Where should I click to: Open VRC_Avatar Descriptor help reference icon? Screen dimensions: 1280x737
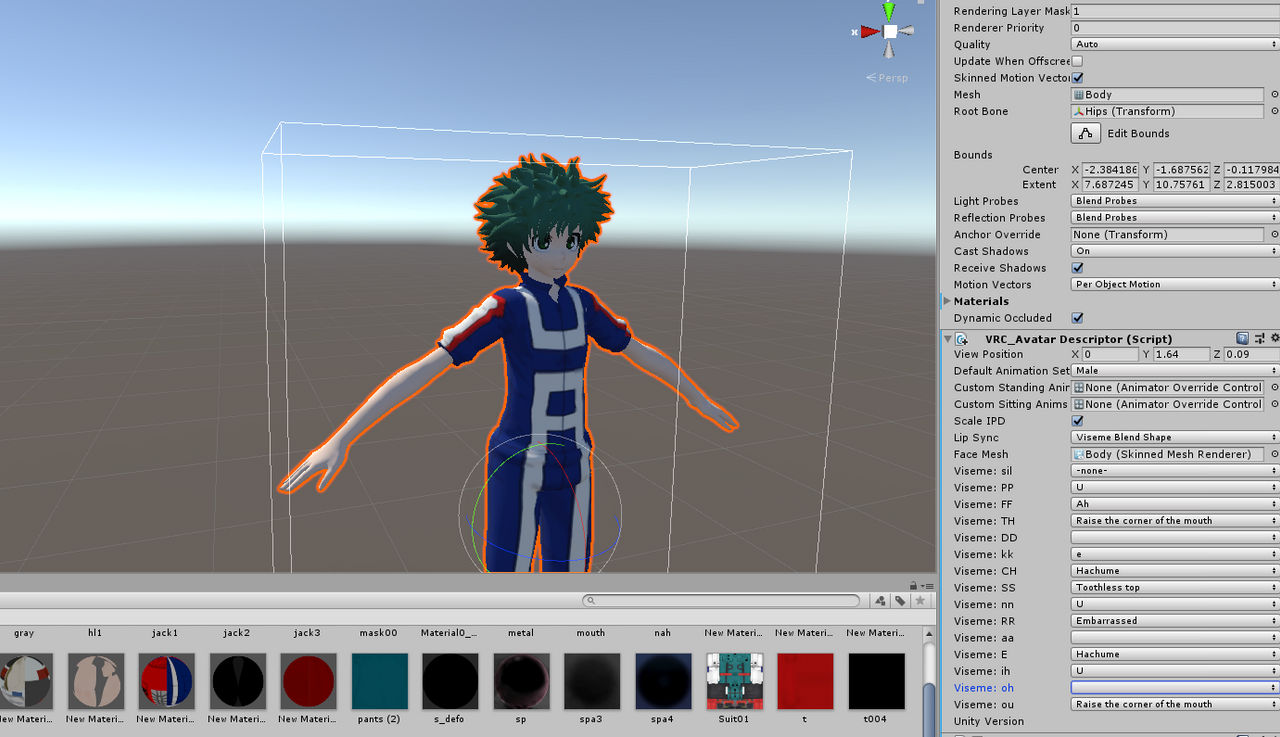1242,338
